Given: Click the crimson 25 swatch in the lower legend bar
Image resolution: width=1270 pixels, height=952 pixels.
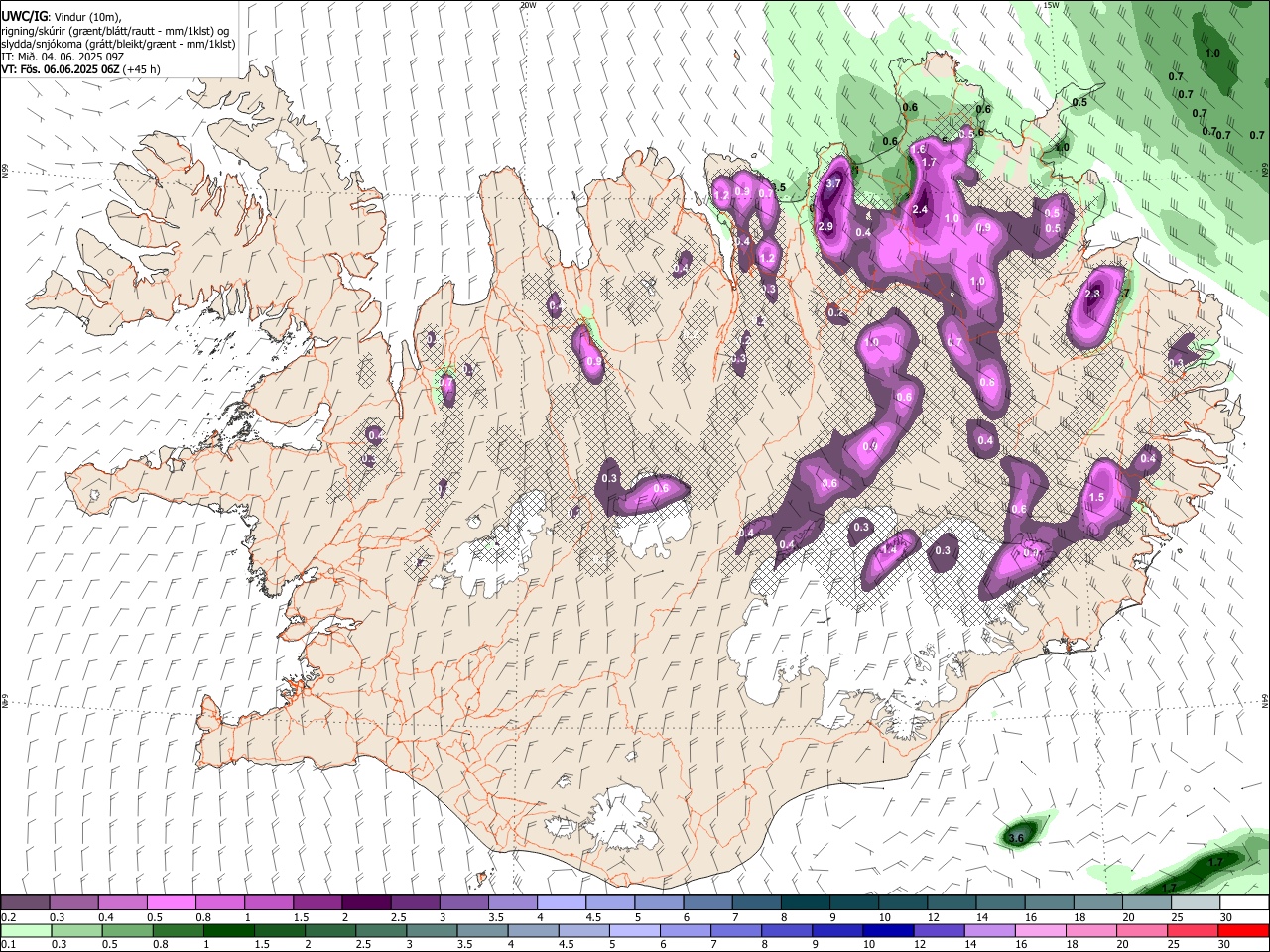Looking at the screenshot, I should tap(1193, 930).
